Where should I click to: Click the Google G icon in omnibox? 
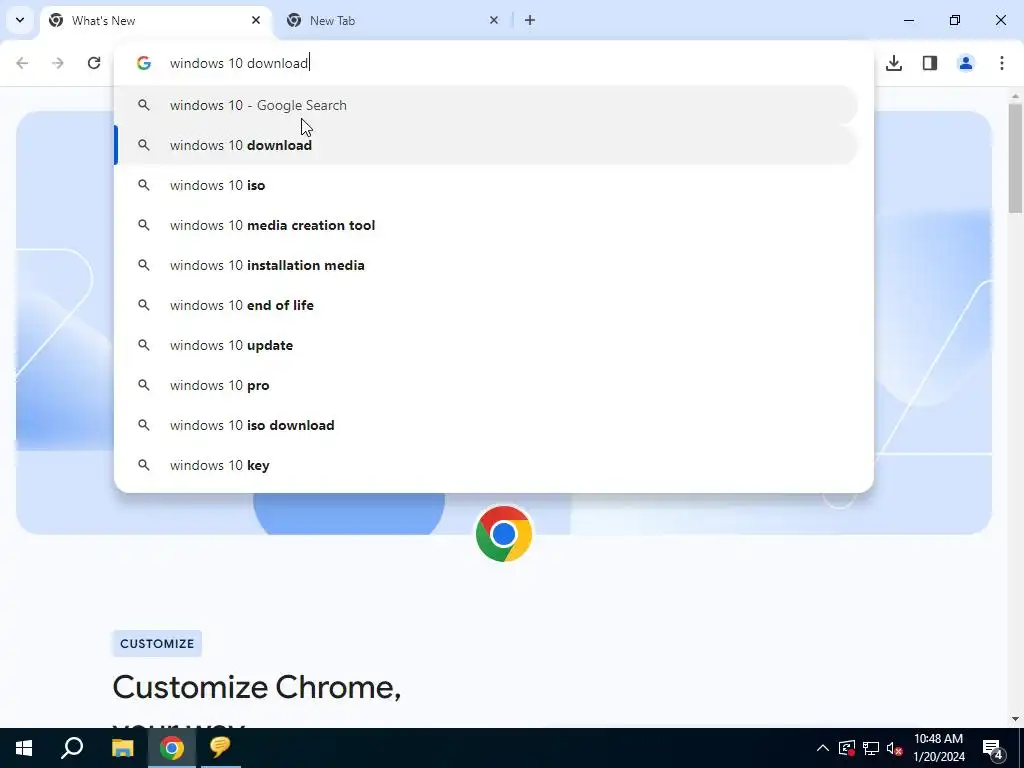(144, 63)
